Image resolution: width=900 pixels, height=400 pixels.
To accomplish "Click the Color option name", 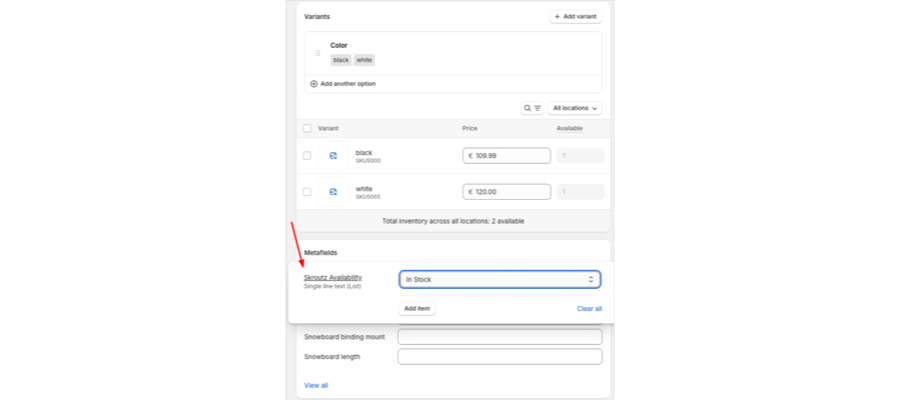I will (339, 45).
